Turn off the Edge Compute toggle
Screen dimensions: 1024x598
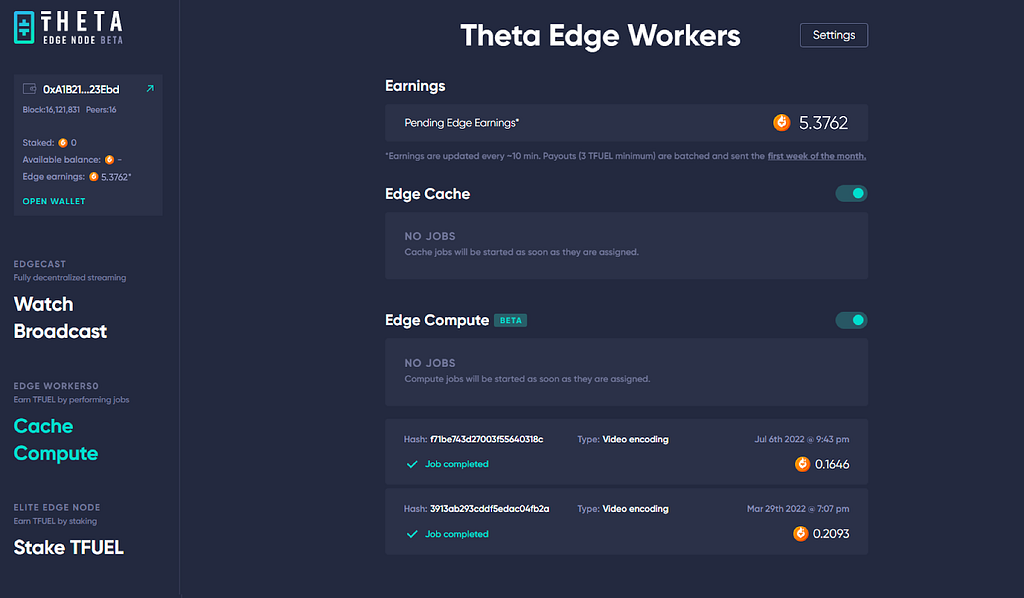tap(851, 321)
